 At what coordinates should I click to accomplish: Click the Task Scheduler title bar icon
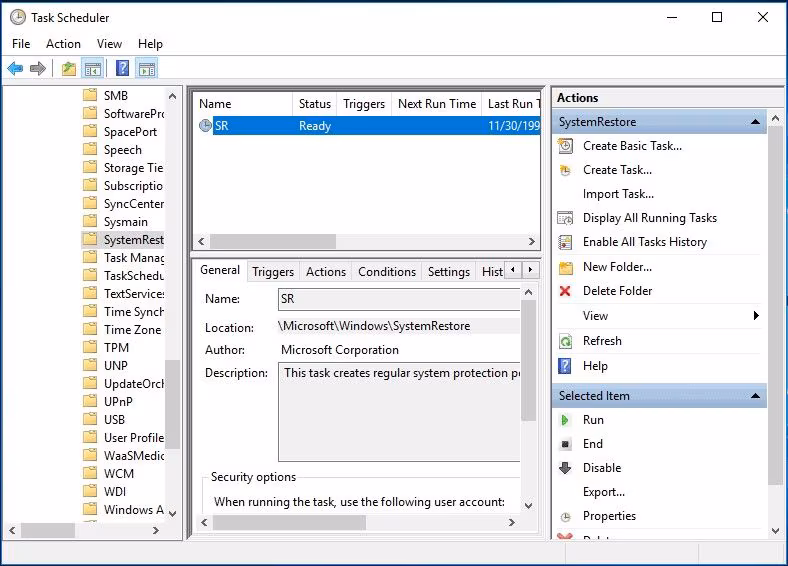pyautogui.click(x=18, y=18)
